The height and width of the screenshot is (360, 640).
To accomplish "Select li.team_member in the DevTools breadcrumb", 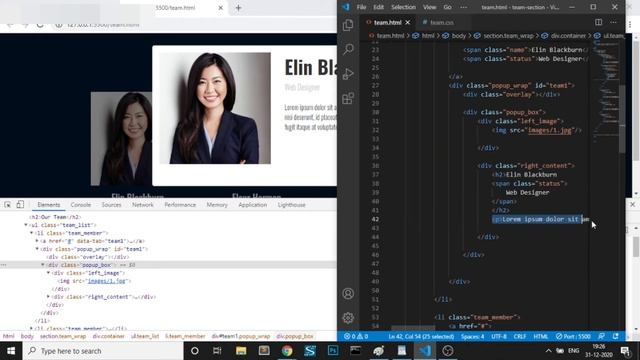I will click(x=185, y=336).
